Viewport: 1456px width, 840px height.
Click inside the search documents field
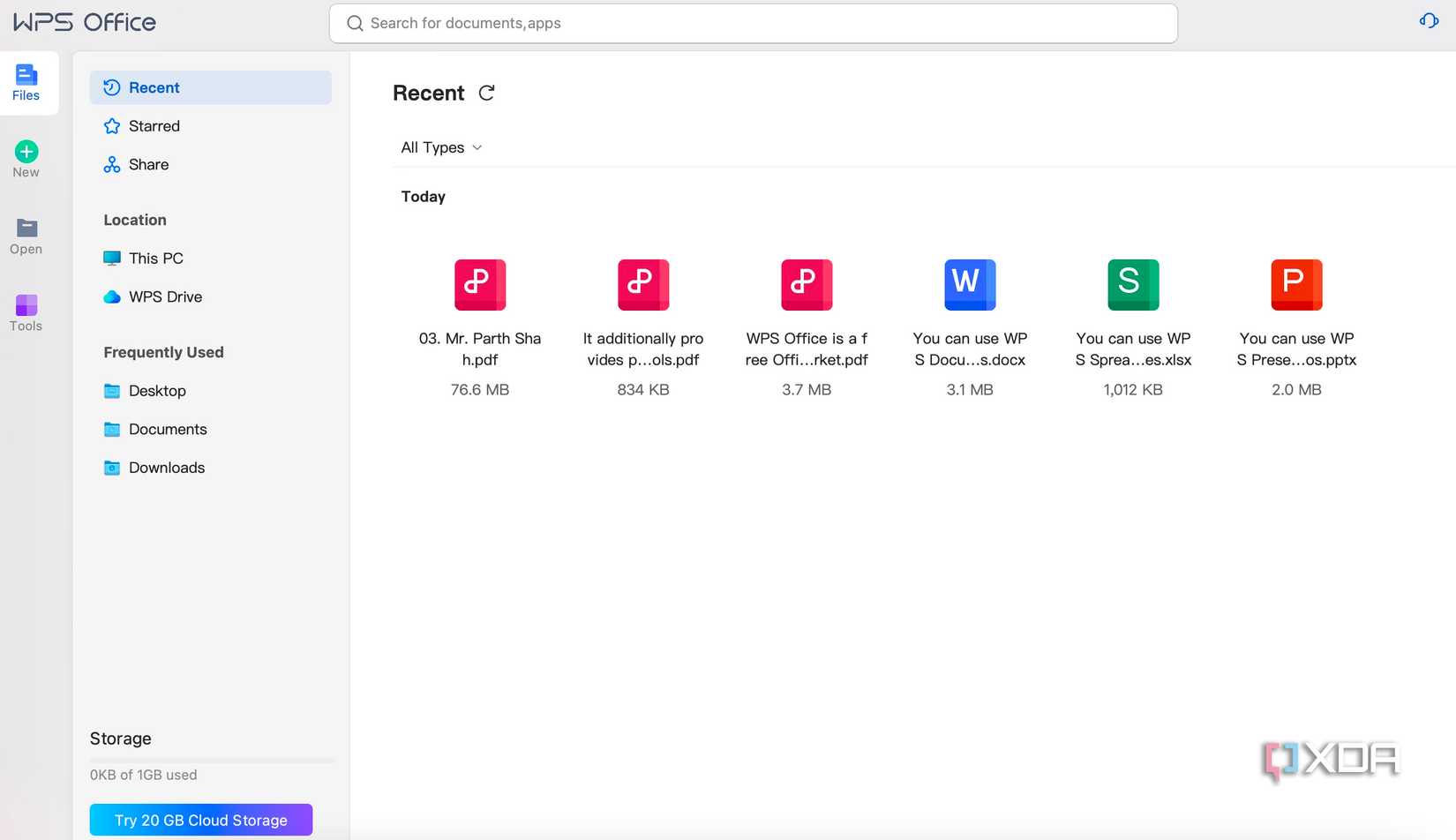click(753, 23)
